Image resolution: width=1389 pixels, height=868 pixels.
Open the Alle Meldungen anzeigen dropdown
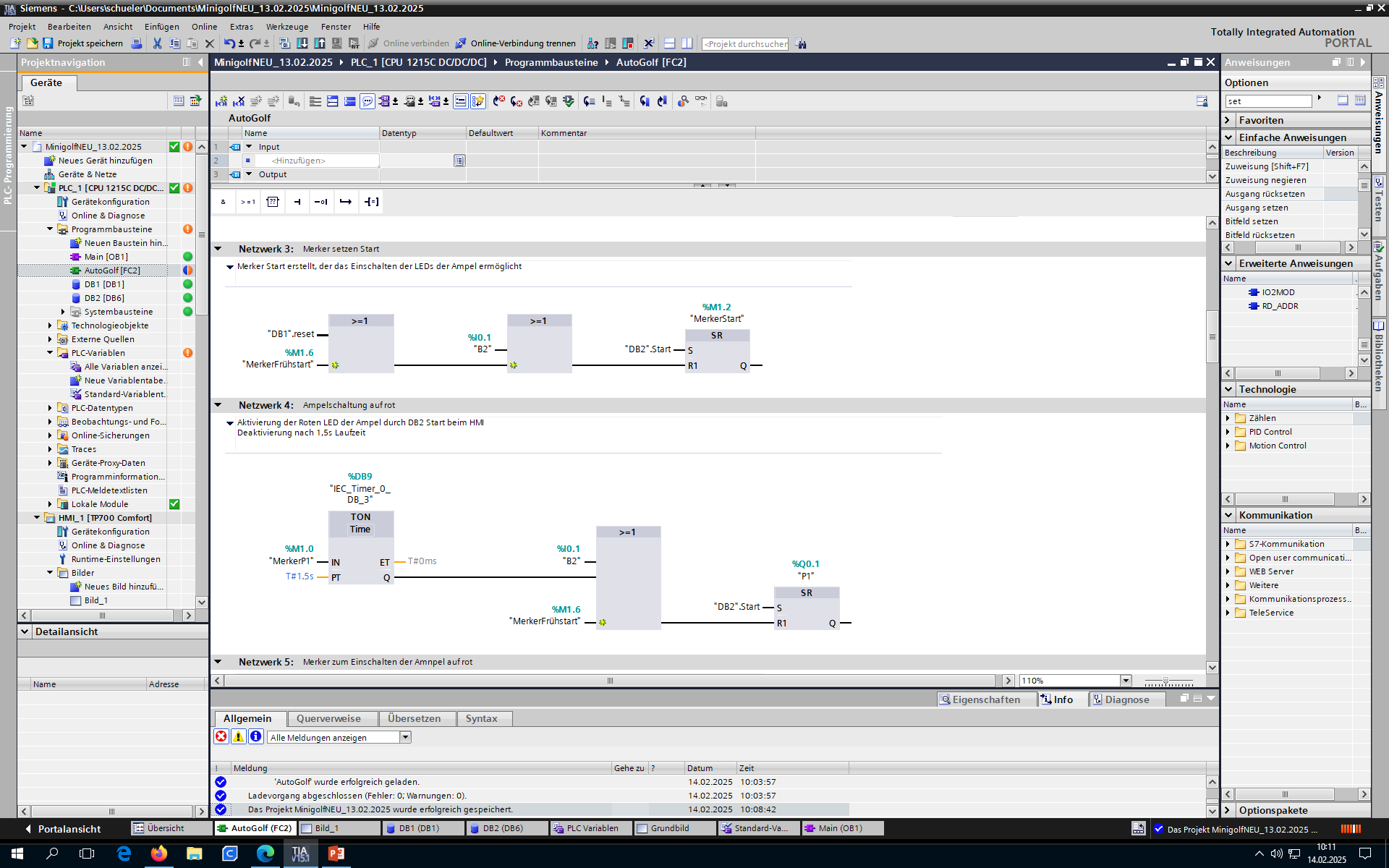pos(405,737)
